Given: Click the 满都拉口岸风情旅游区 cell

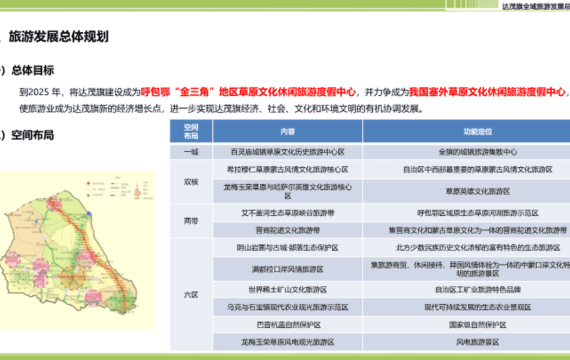Looking at the screenshot, I should pyautogui.click(x=288, y=269).
